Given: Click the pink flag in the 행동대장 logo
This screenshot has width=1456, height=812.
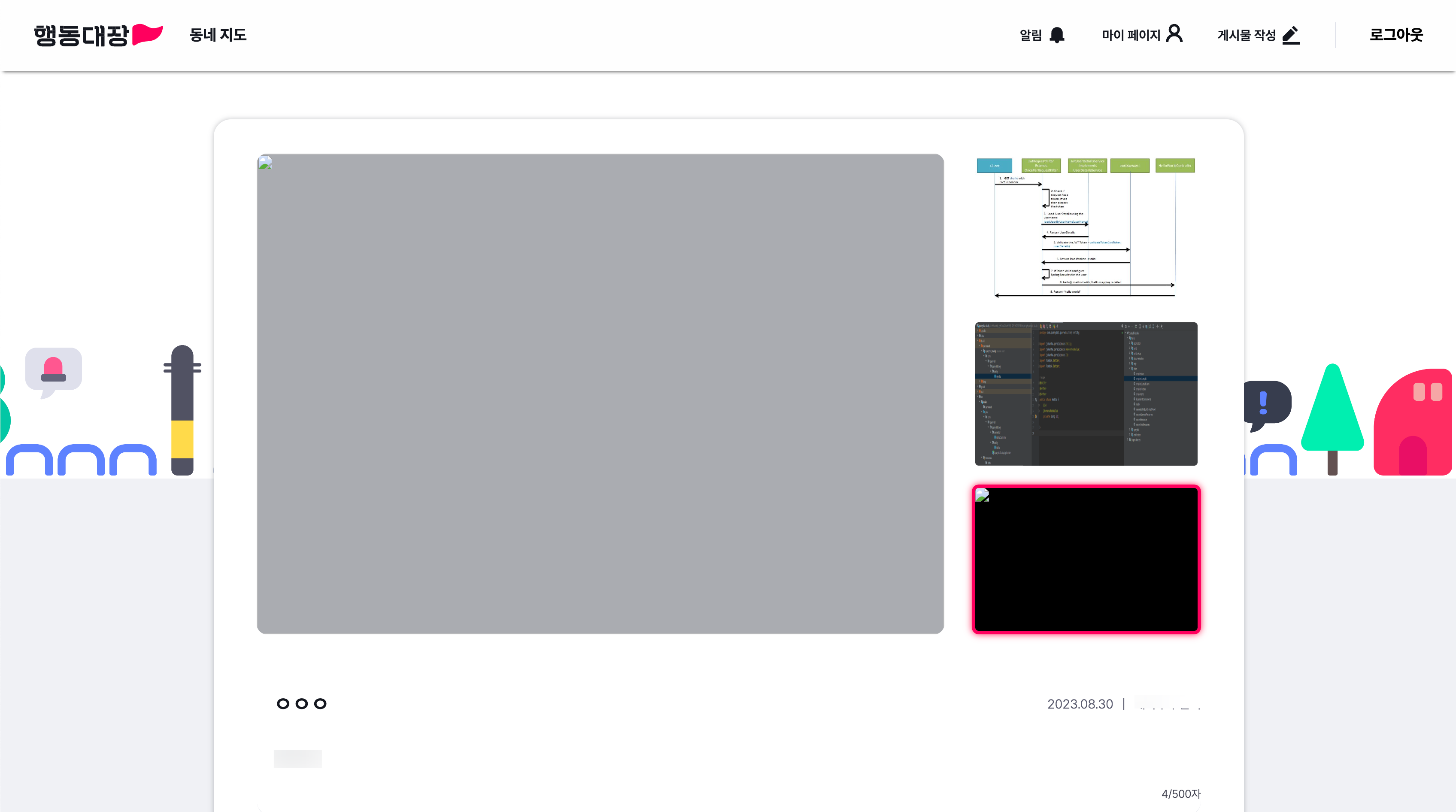Looking at the screenshot, I should (x=147, y=34).
